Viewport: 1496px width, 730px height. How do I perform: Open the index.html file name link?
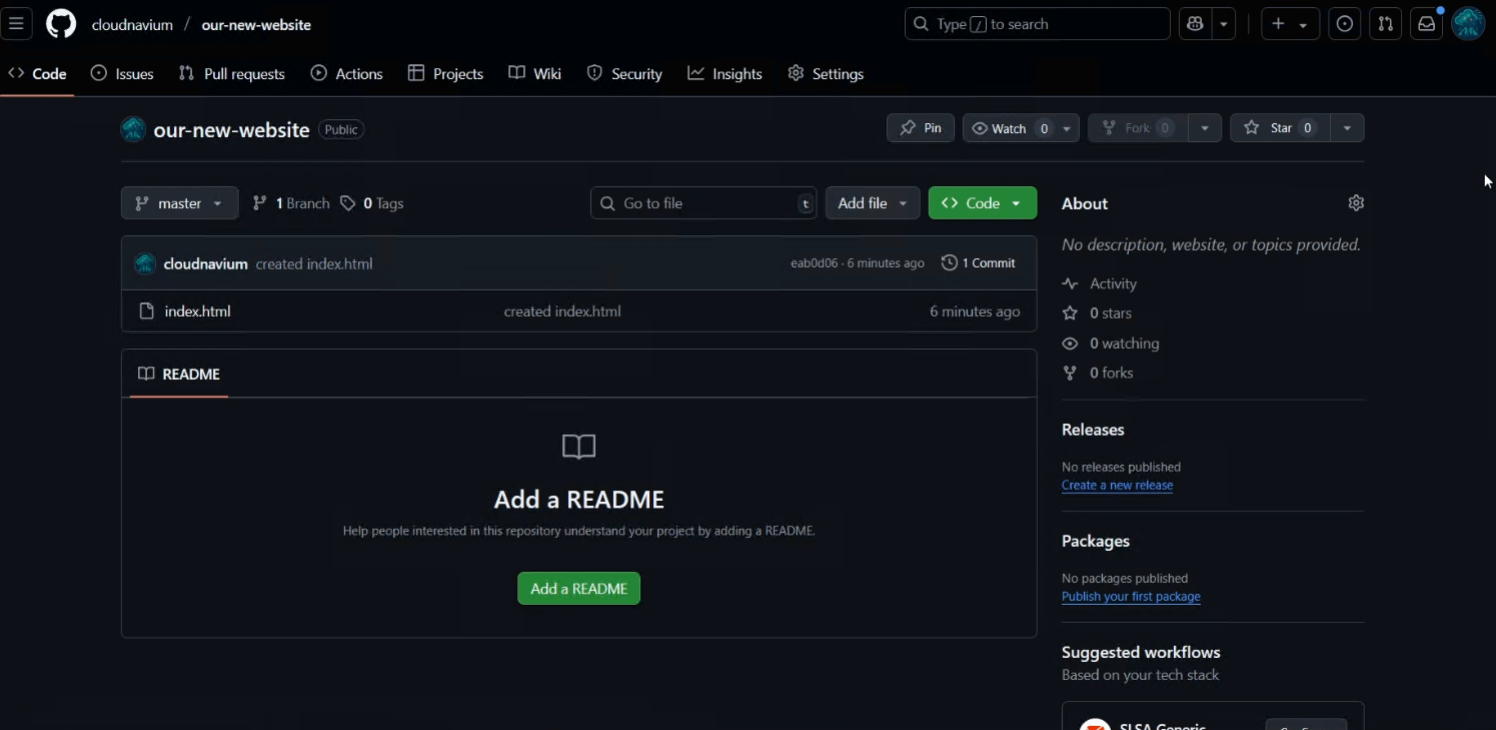[x=198, y=311]
